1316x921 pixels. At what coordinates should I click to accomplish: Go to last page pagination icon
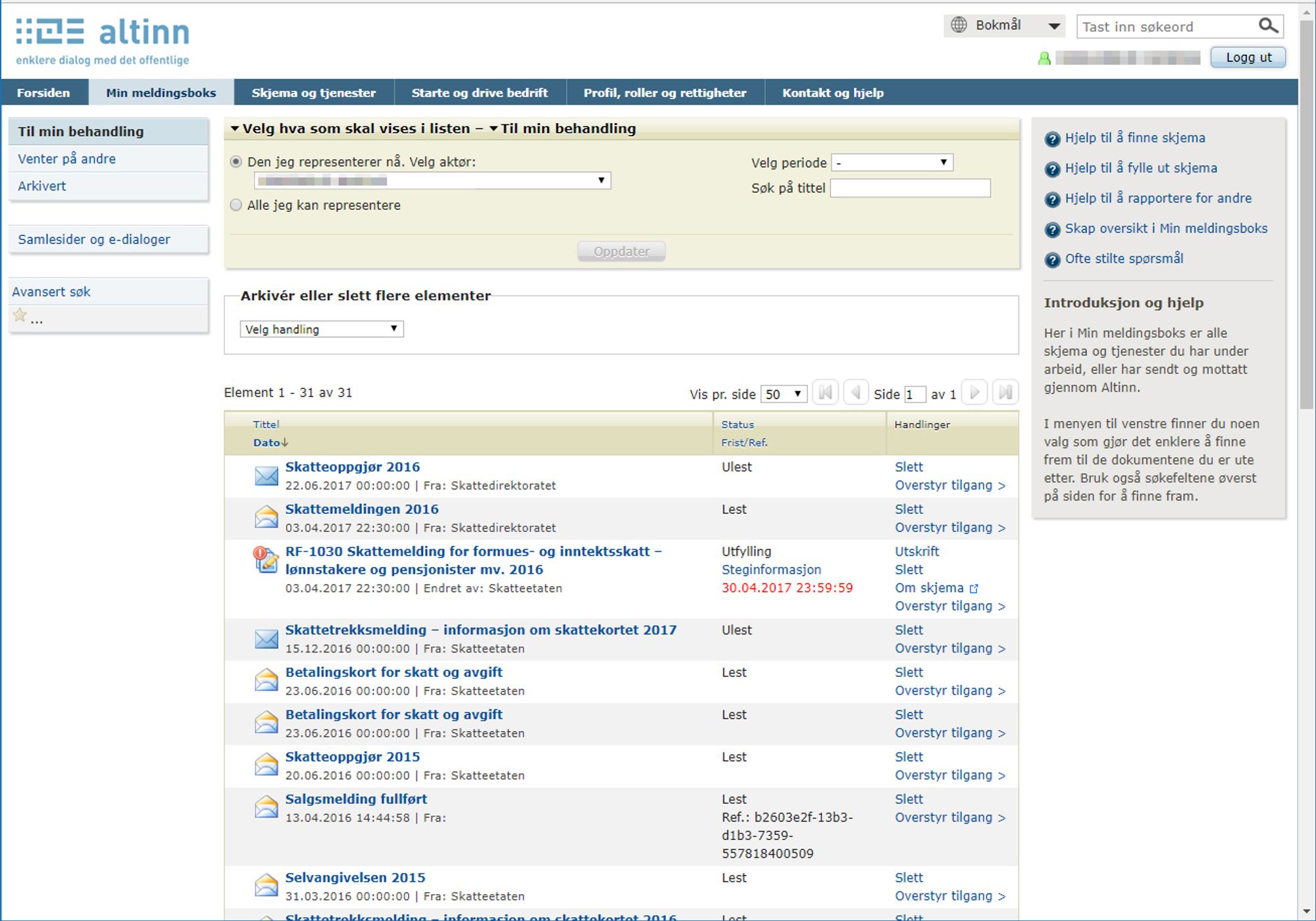[x=1005, y=393]
